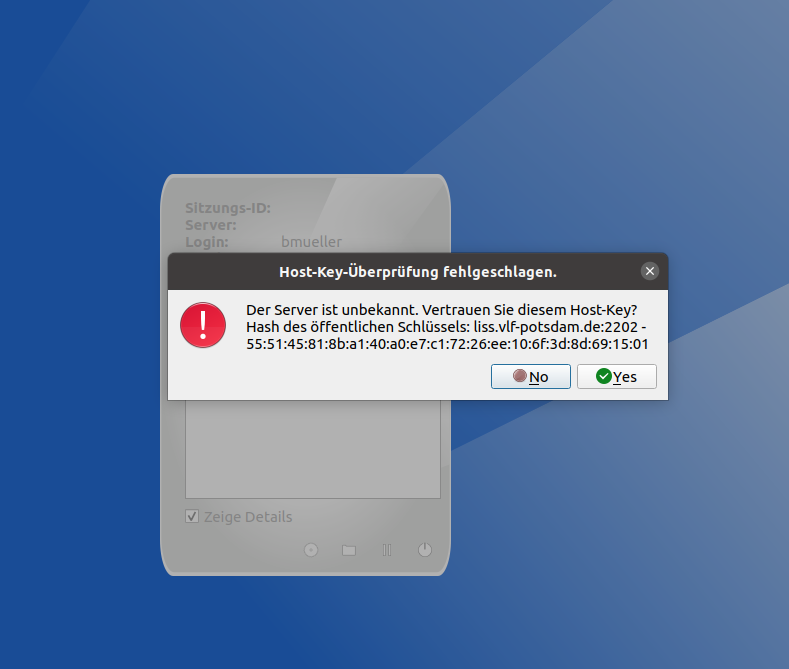Select the Server label in session panel
789x669 pixels.
(210, 225)
